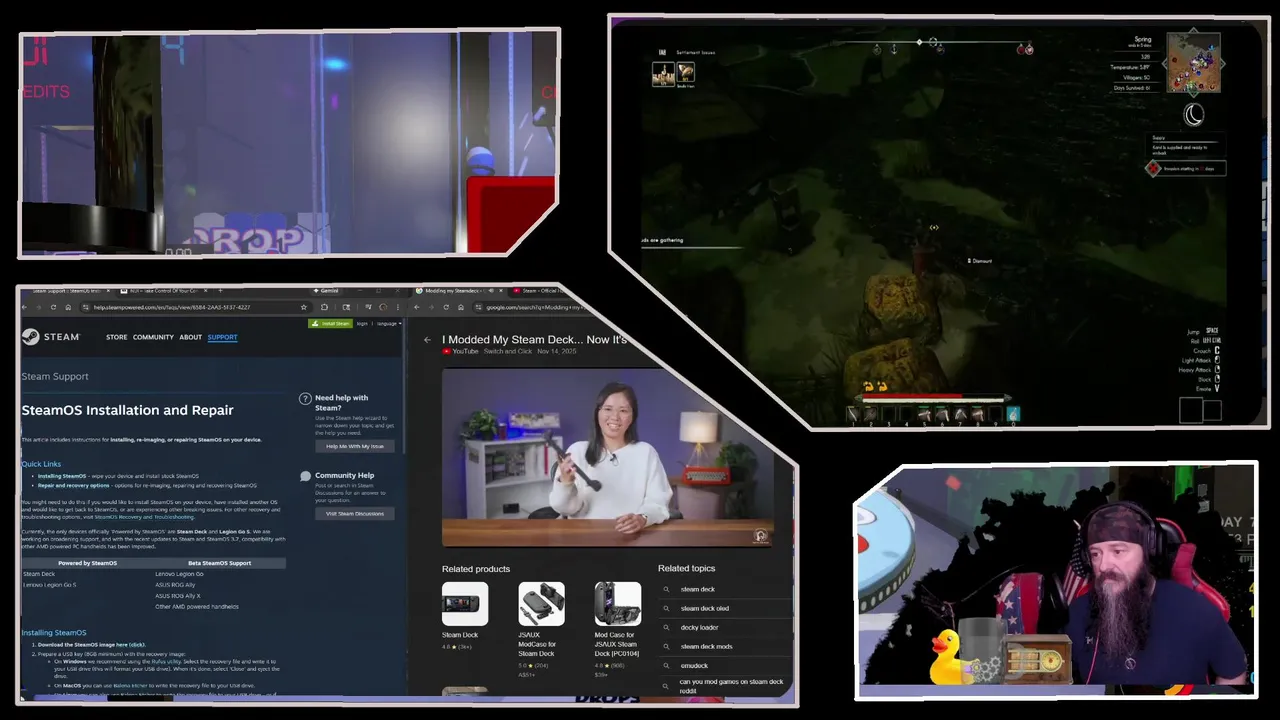The height and width of the screenshot is (720, 1280).
Task: Open the JSAUX ModCase for Steam Deck product
Action: (541, 604)
